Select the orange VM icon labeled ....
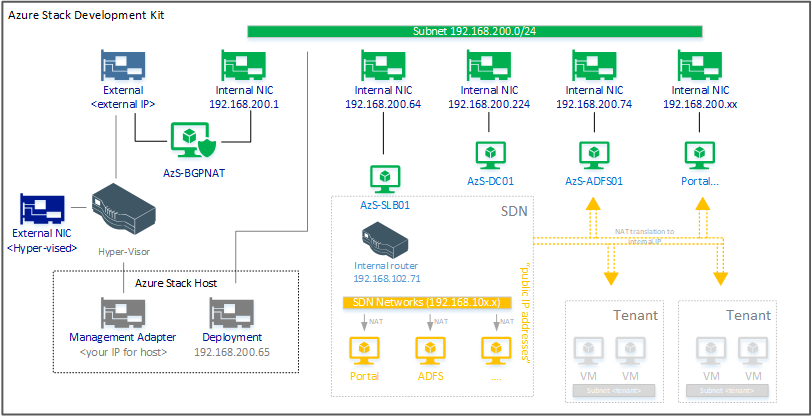Viewport: 812px width, 416px height. [496, 351]
